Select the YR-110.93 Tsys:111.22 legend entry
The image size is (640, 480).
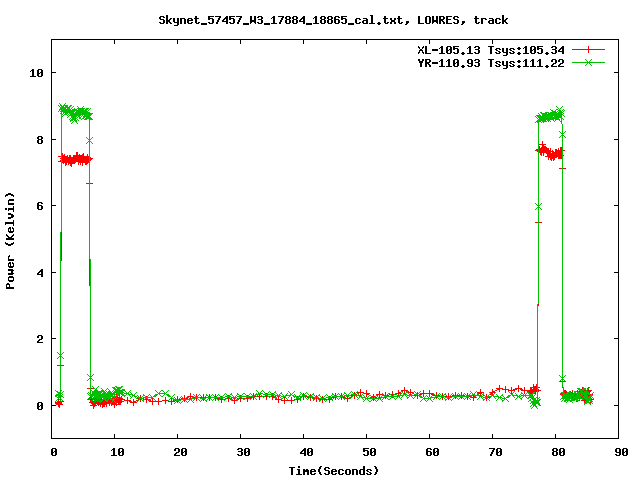(491, 63)
